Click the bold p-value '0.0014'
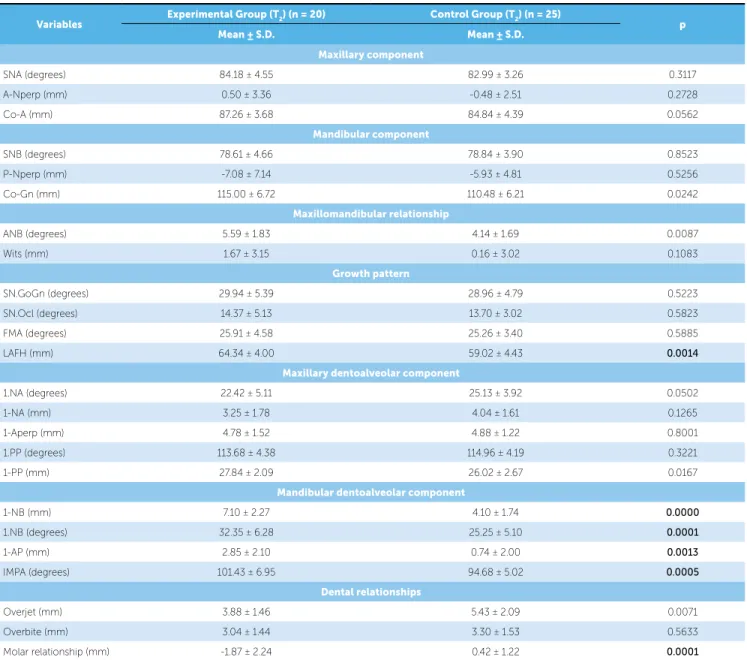Viewport: 747px width, 660px height. click(682, 354)
